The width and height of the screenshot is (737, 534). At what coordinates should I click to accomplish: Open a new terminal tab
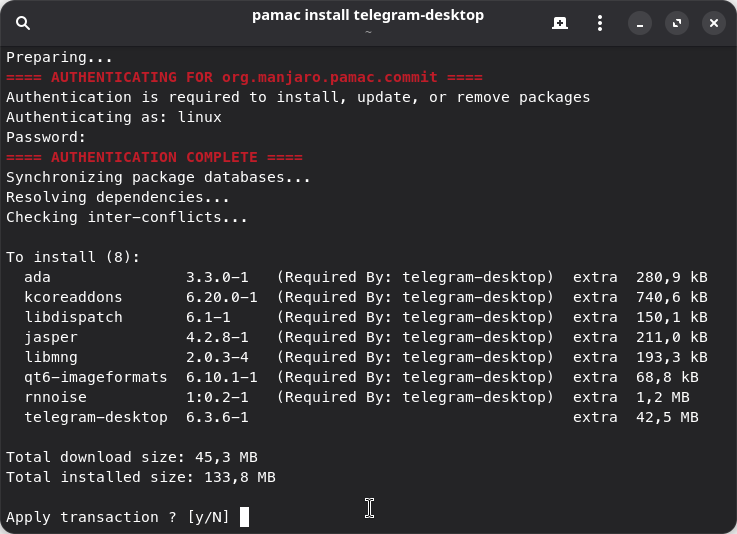pyautogui.click(x=560, y=23)
